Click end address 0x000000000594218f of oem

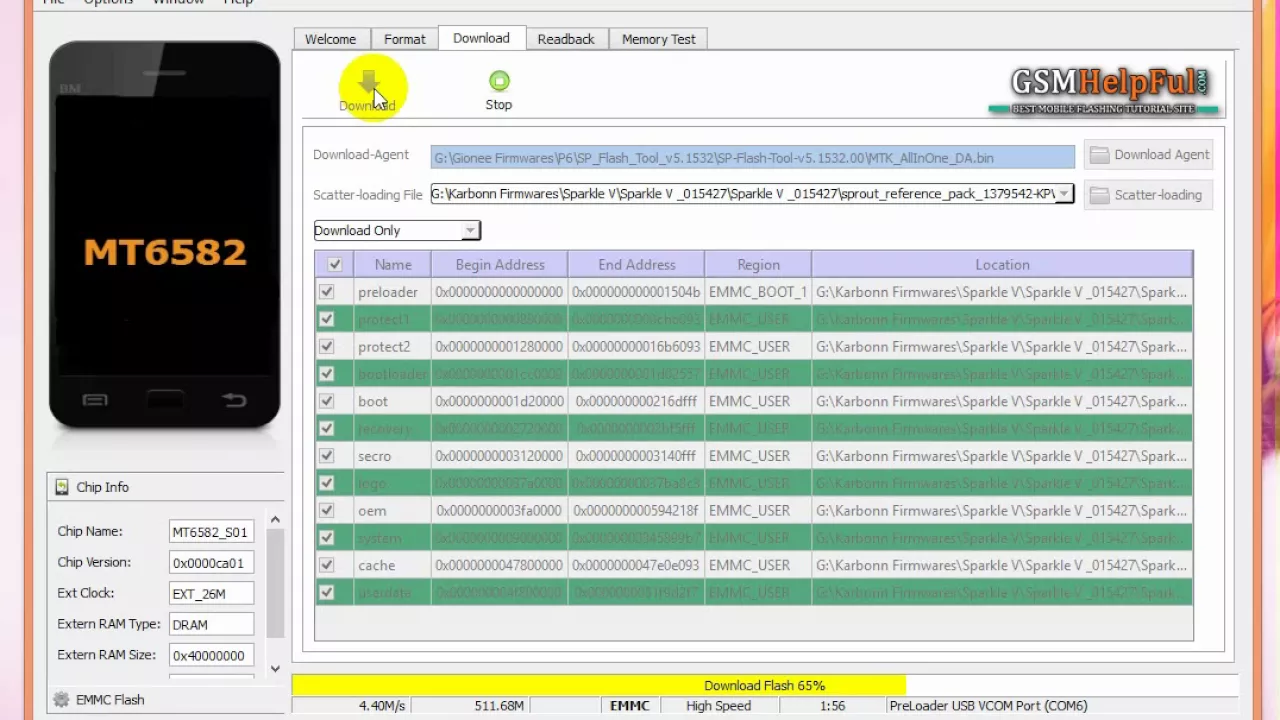[636, 510]
